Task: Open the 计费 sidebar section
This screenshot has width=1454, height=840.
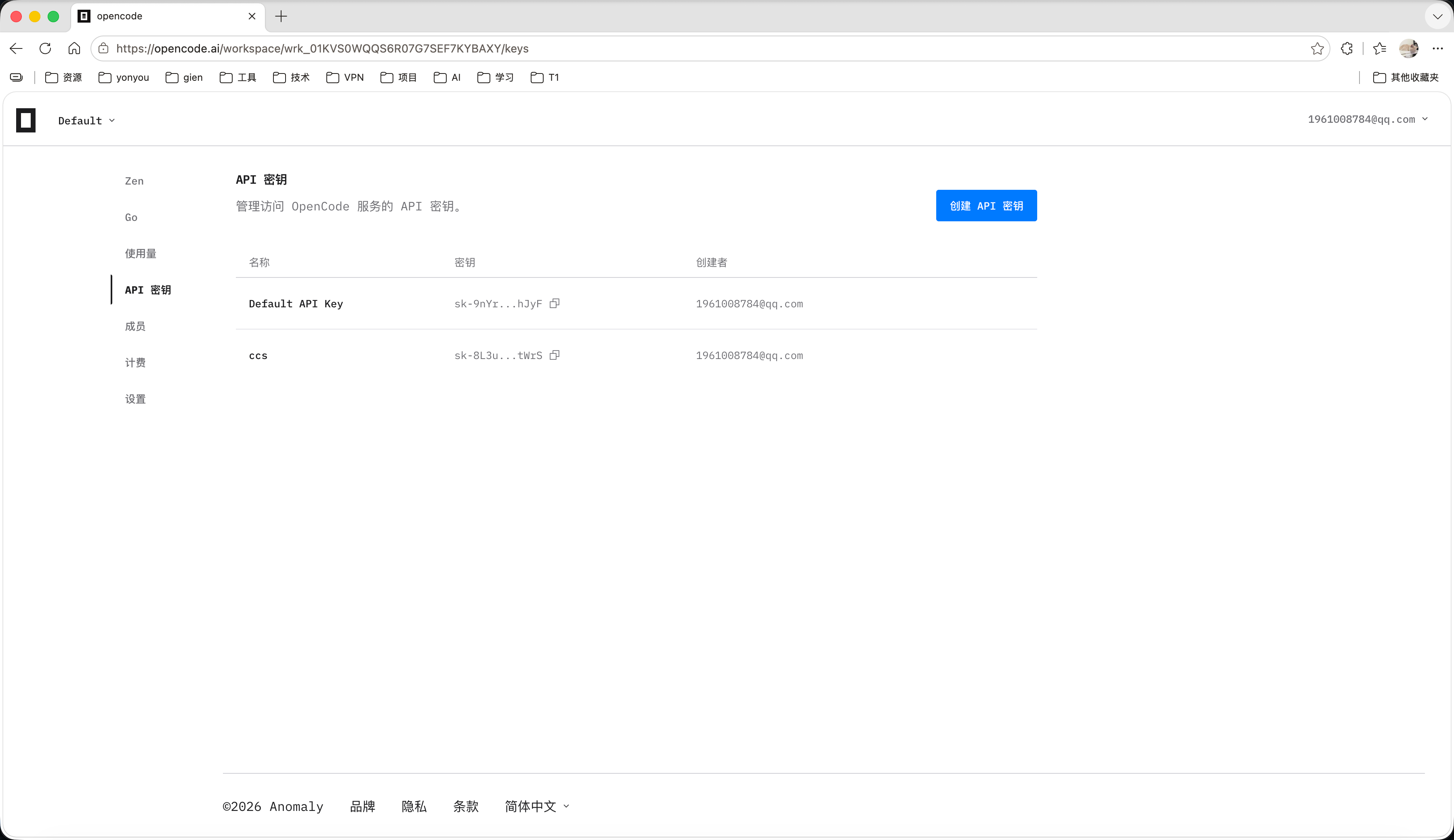Action: pos(135,362)
